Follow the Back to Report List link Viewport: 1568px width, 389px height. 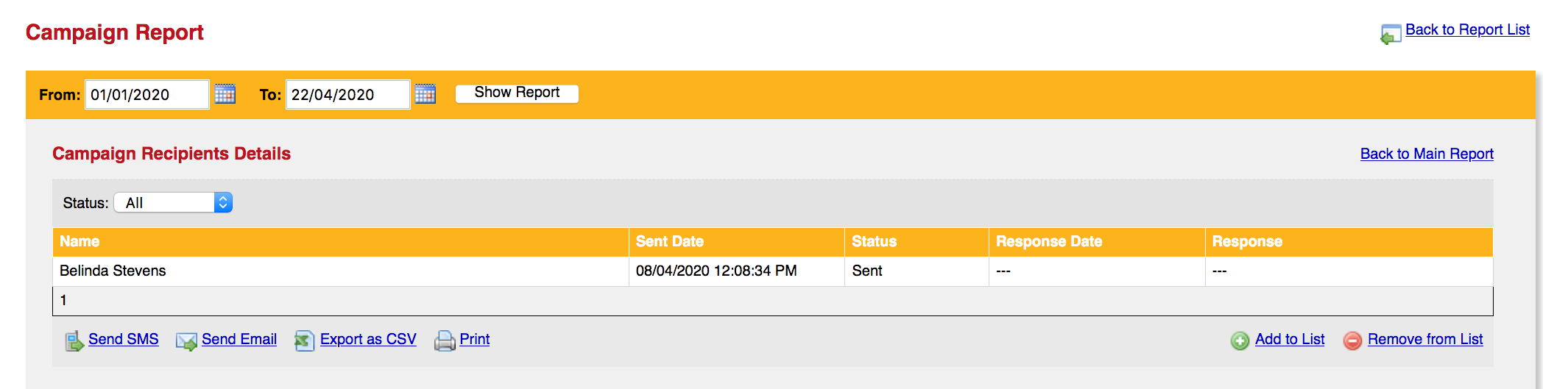1467,29
